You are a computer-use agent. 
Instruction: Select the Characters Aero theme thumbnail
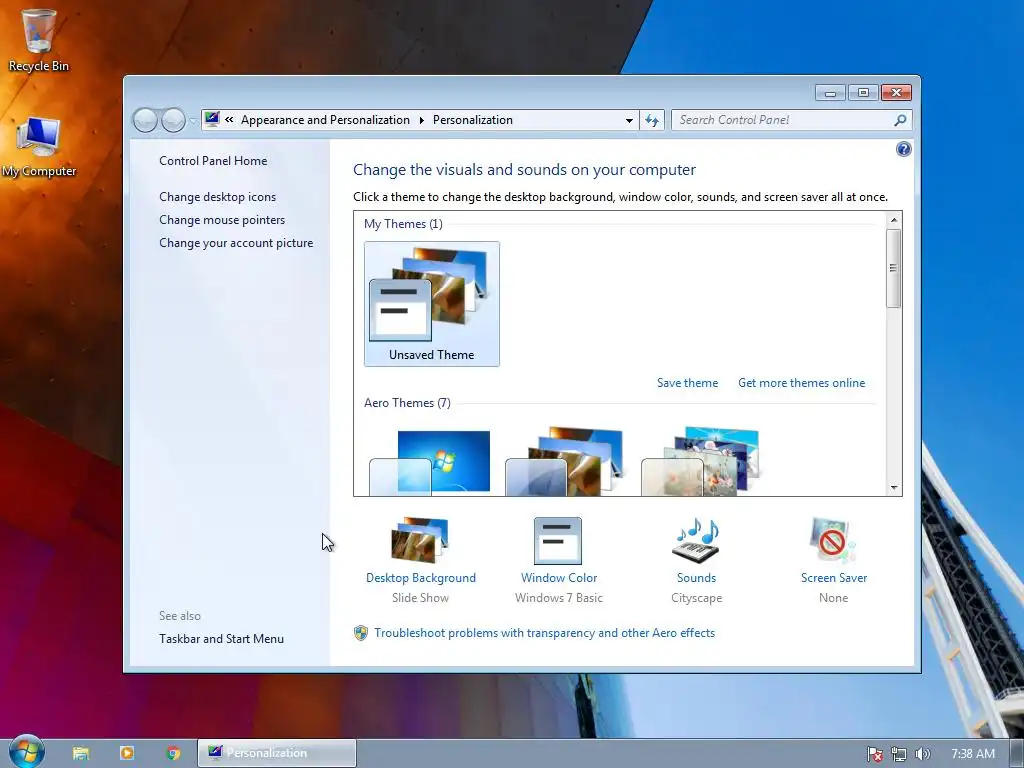pos(701,462)
